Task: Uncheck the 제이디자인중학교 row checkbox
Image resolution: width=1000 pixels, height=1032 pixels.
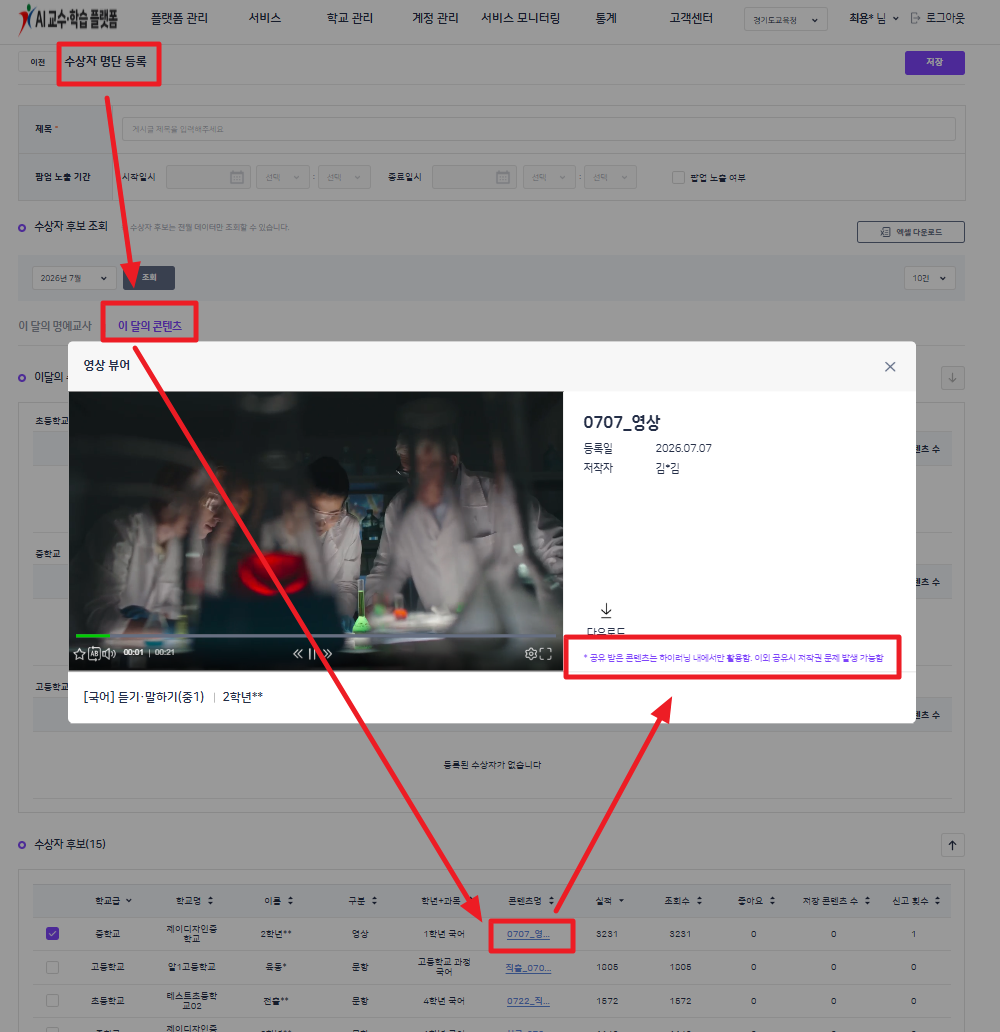Action: coord(53,933)
